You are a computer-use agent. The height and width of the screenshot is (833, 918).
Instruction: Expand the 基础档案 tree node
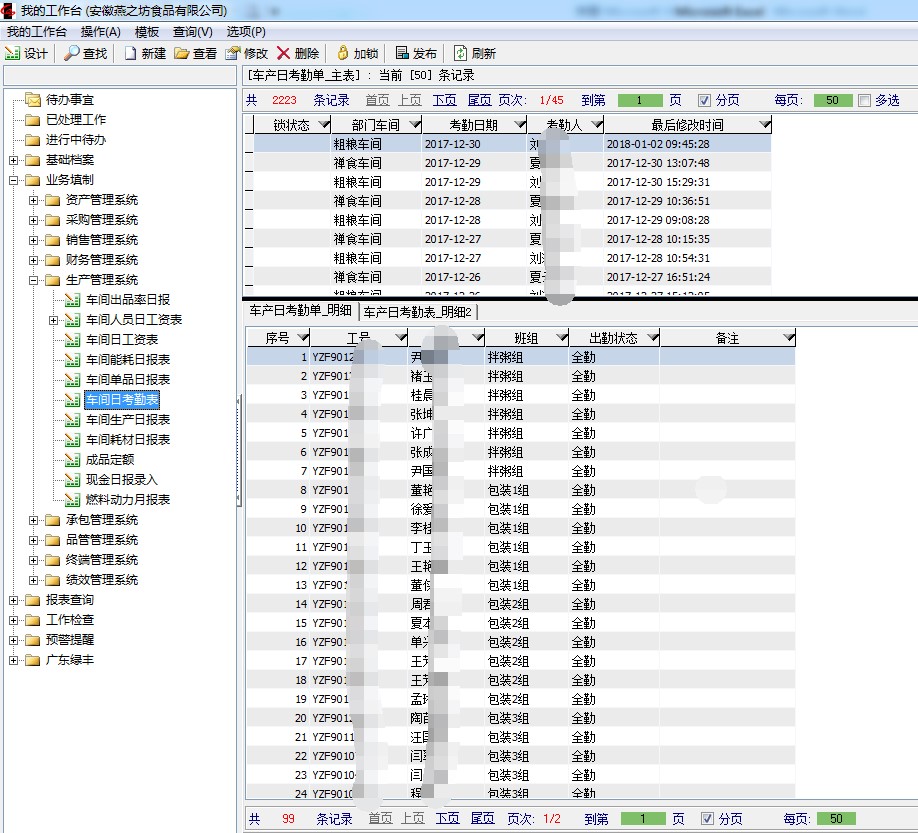coord(13,160)
